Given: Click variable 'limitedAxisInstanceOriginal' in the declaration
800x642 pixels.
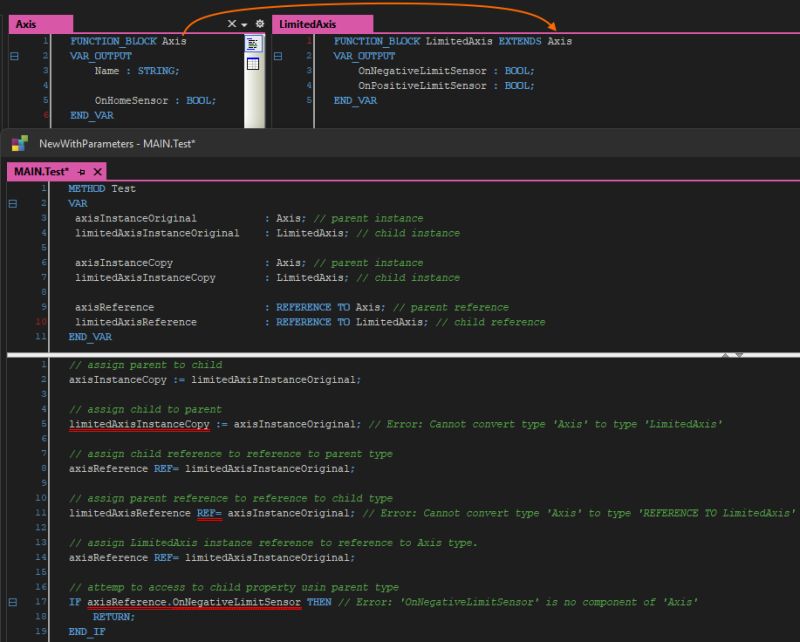Looking at the screenshot, I should (x=157, y=233).
